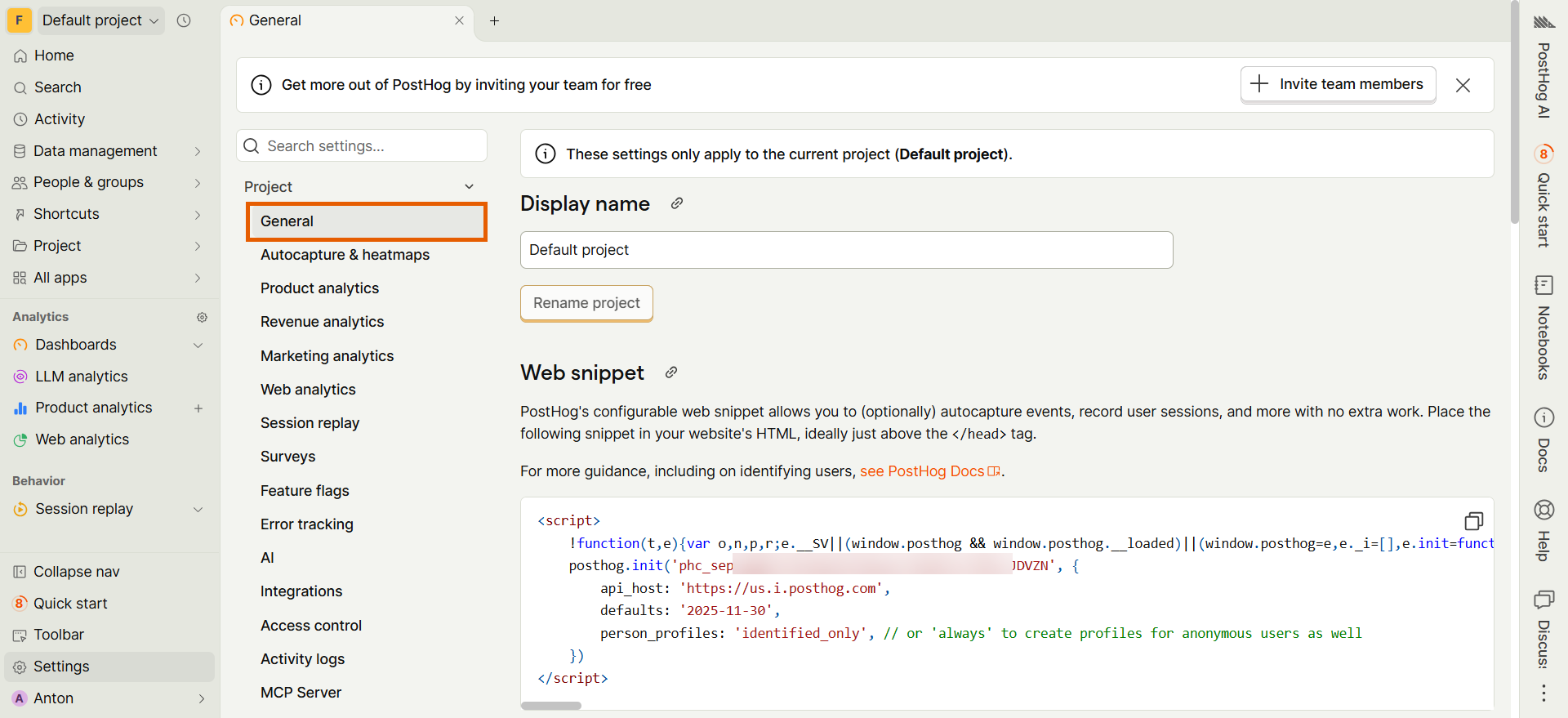Open the Default project dropdown
This screenshot has width=1568, height=718.
[x=100, y=20]
